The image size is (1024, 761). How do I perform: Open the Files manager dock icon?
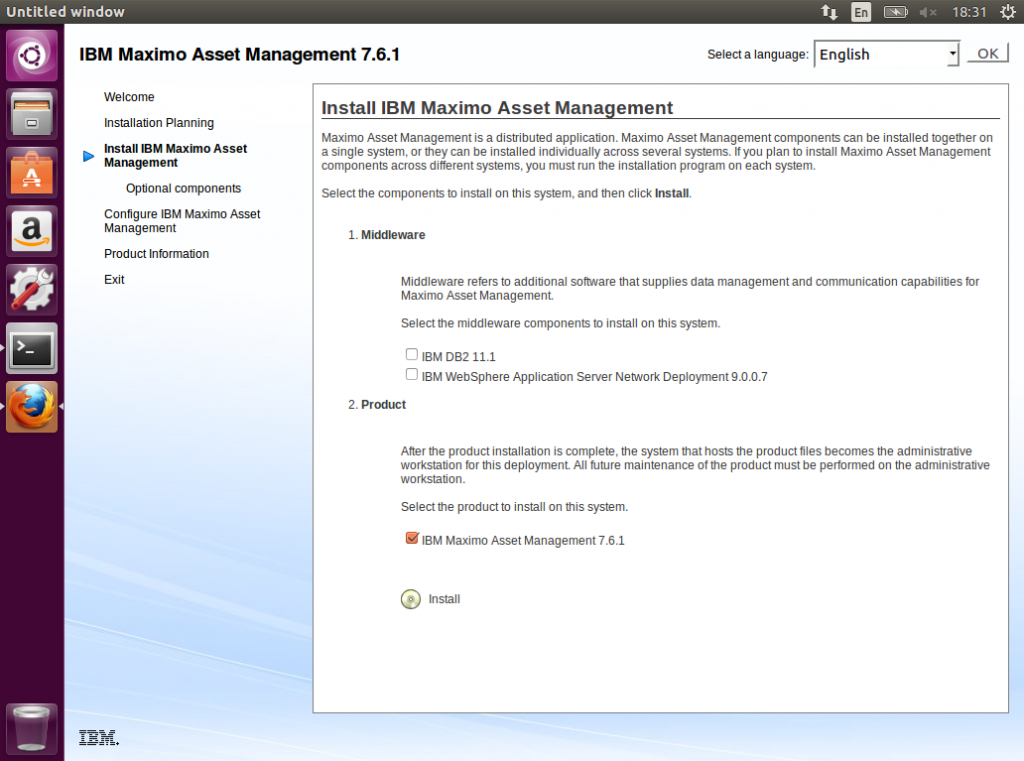point(31,114)
